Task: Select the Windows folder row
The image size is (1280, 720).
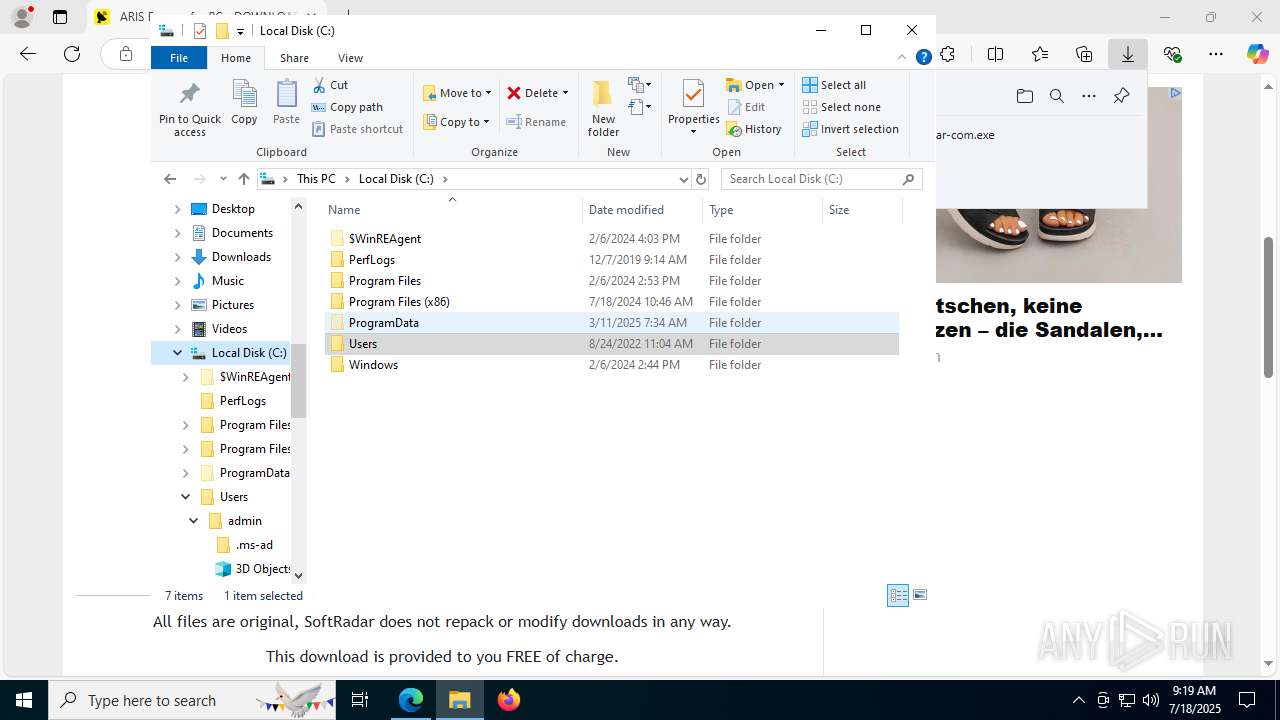Action: click(x=612, y=365)
